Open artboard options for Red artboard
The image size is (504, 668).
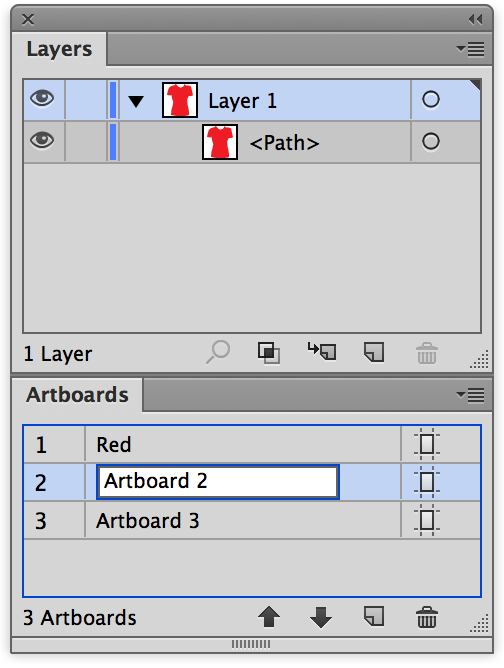pos(426,444)
